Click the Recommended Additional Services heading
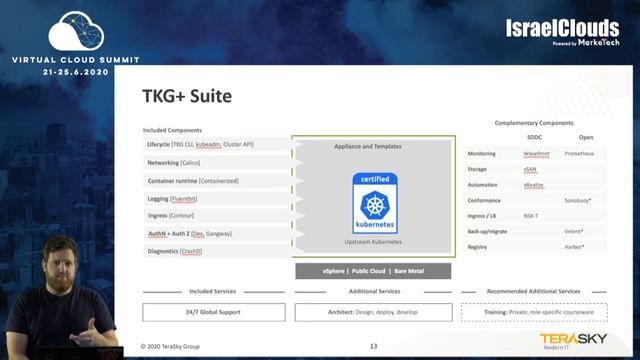 [533, 291]
